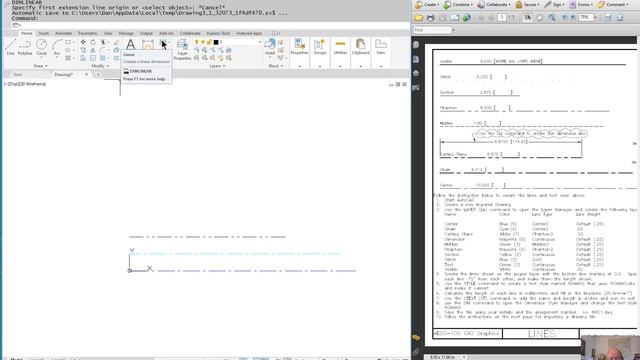Click the new drawing tab plus button
The height and width of the screenshot is (360, 640).
[98, 75]
